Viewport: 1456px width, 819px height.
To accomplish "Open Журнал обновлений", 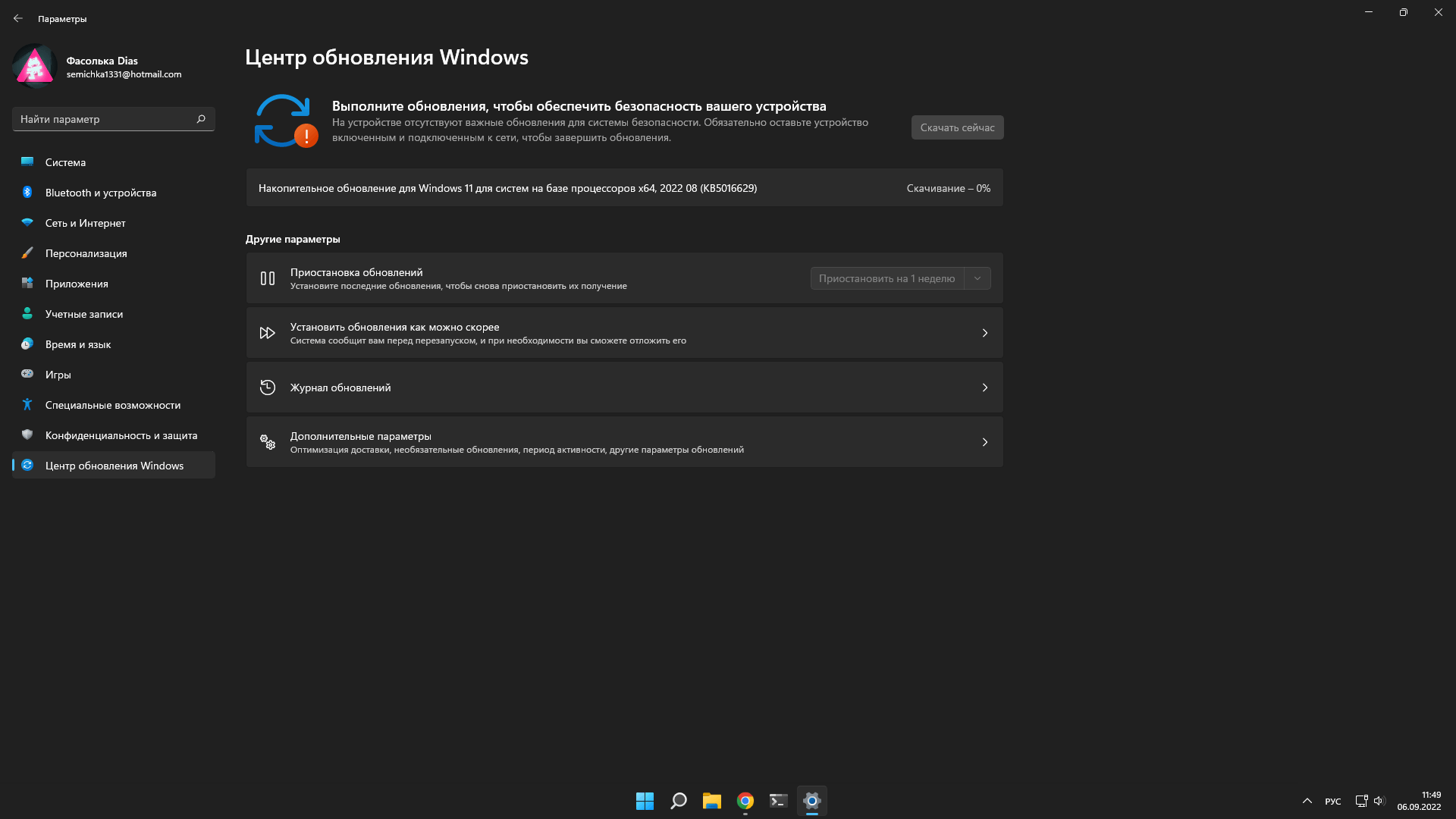I will point(624,388).
